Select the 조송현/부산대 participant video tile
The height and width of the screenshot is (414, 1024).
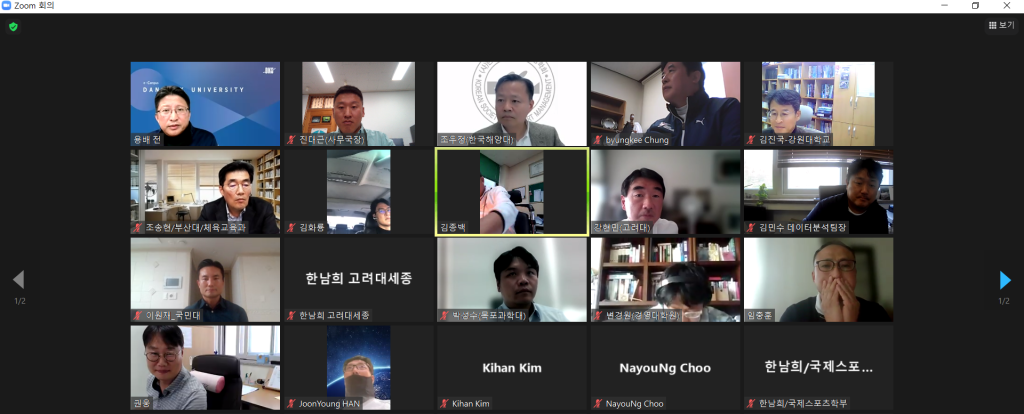pyautogui.click(x=205, y=192)
